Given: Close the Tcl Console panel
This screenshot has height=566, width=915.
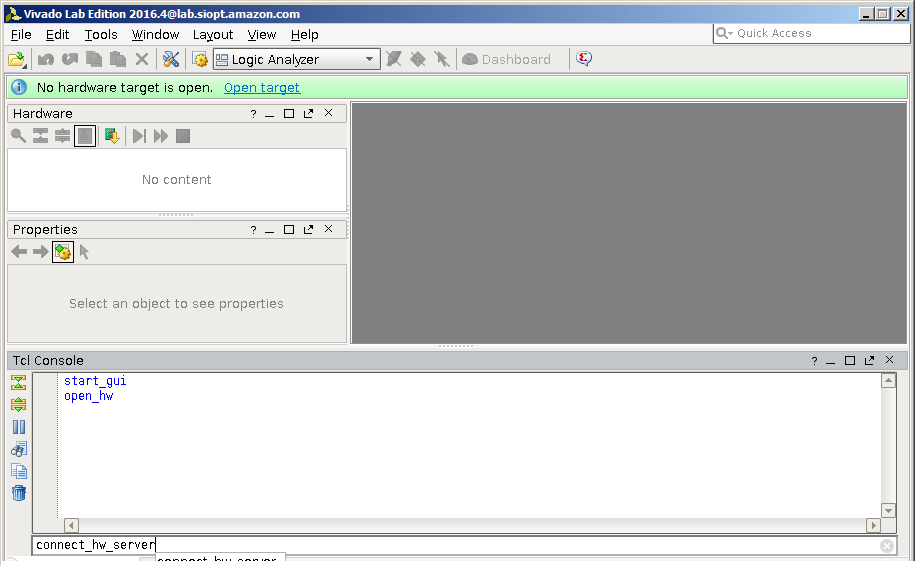Looking at the screenshot, I should [889, 360].
